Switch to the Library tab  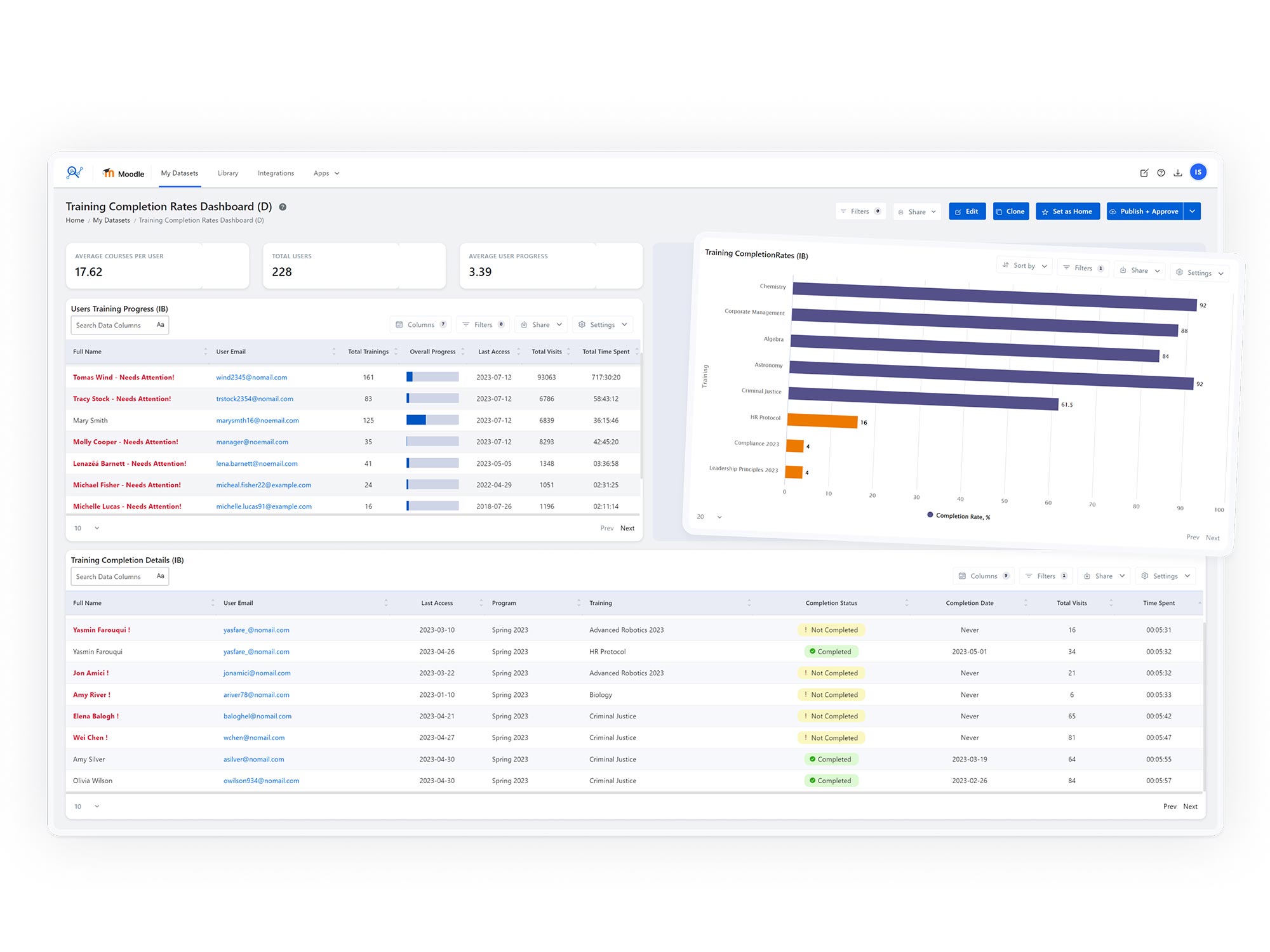228,173
